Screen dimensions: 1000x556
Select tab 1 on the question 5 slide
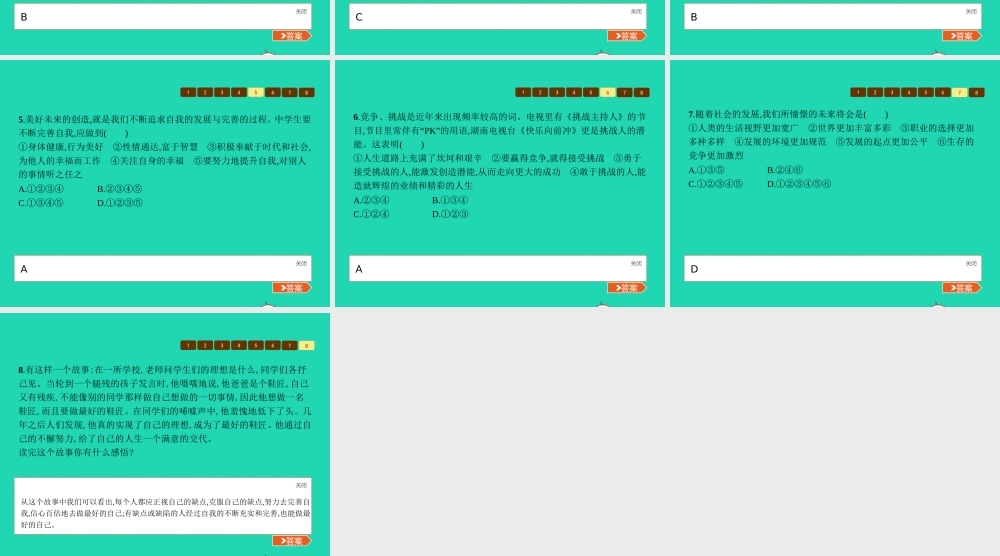tap(188, 92)
